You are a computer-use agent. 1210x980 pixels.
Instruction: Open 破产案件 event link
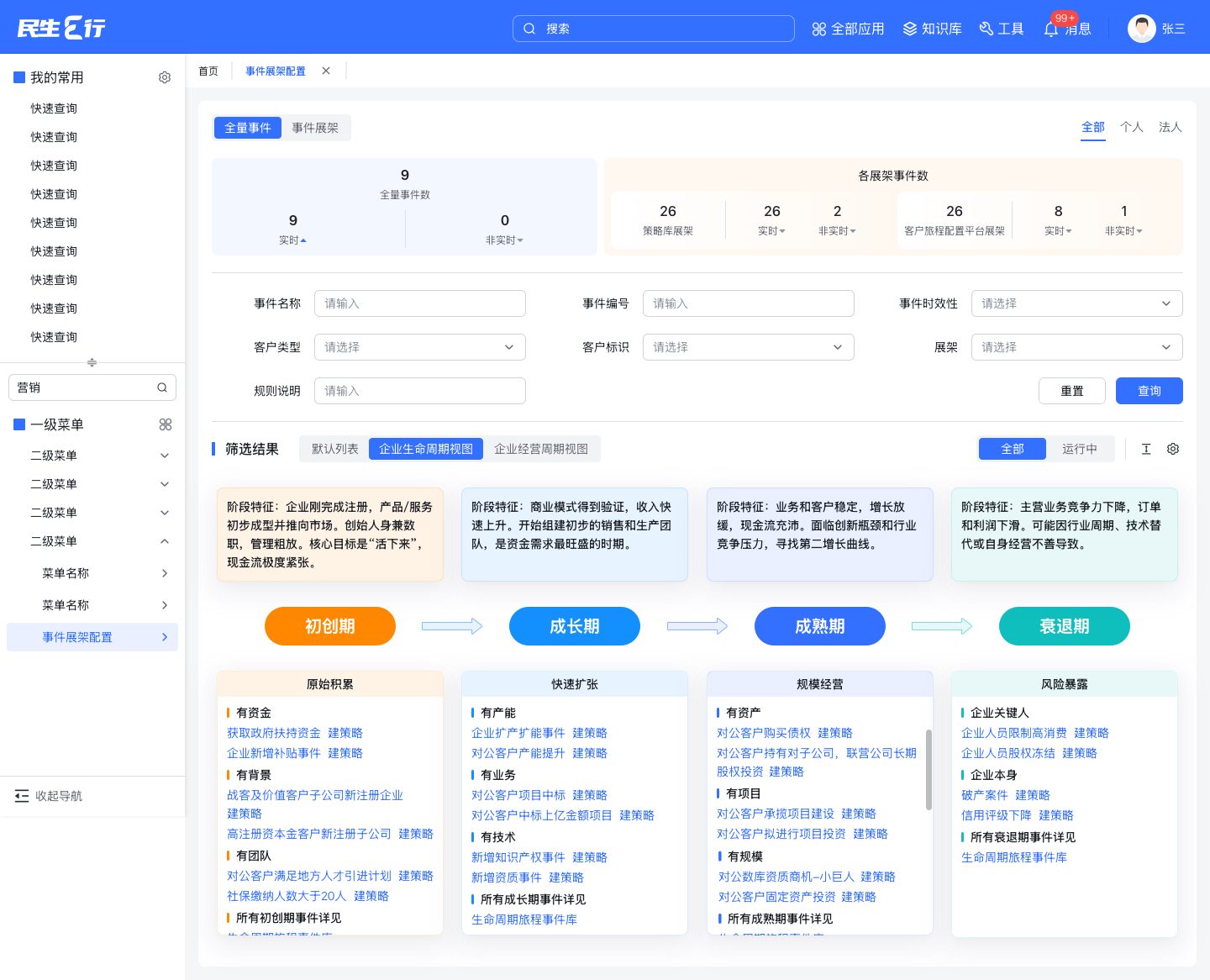pos(985,795)
